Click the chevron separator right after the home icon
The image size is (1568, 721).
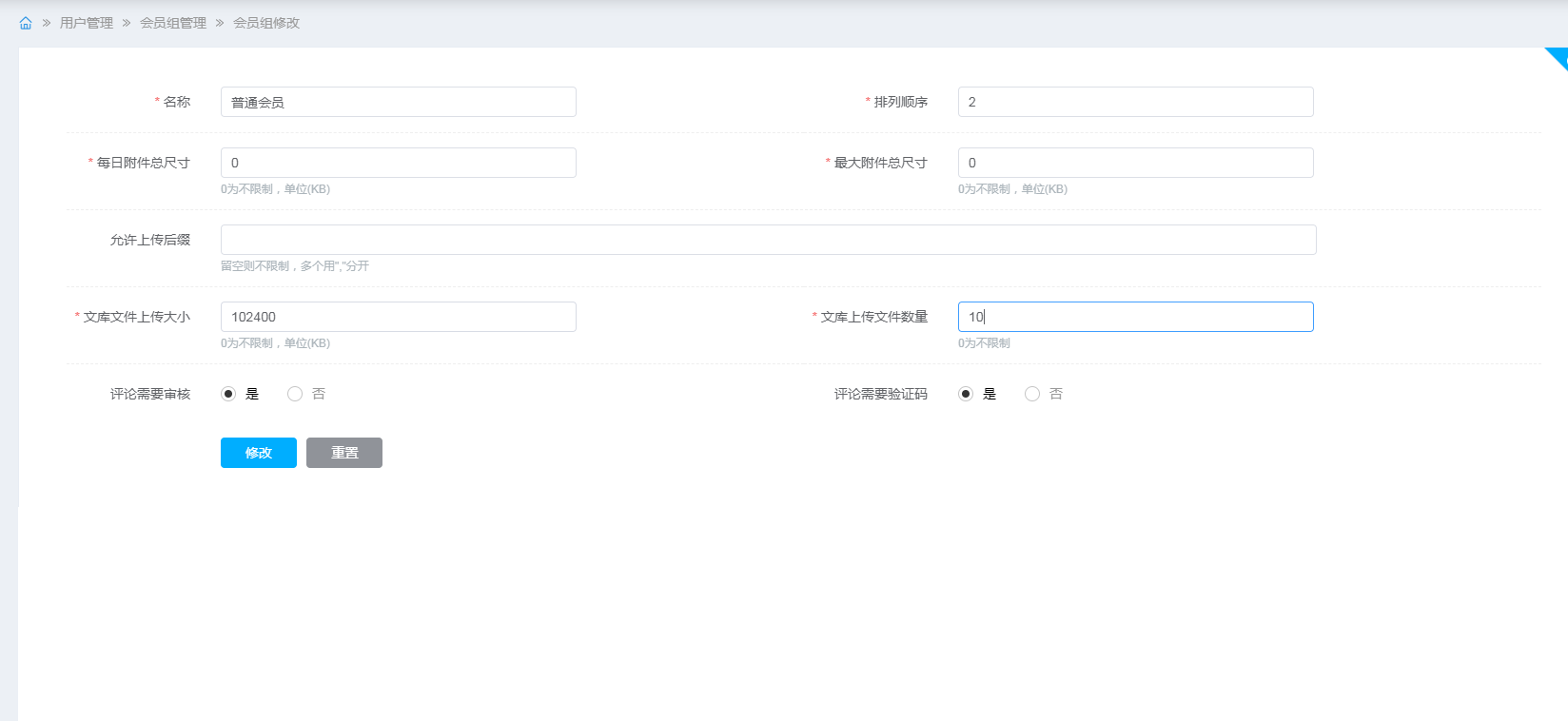point(47,23)
